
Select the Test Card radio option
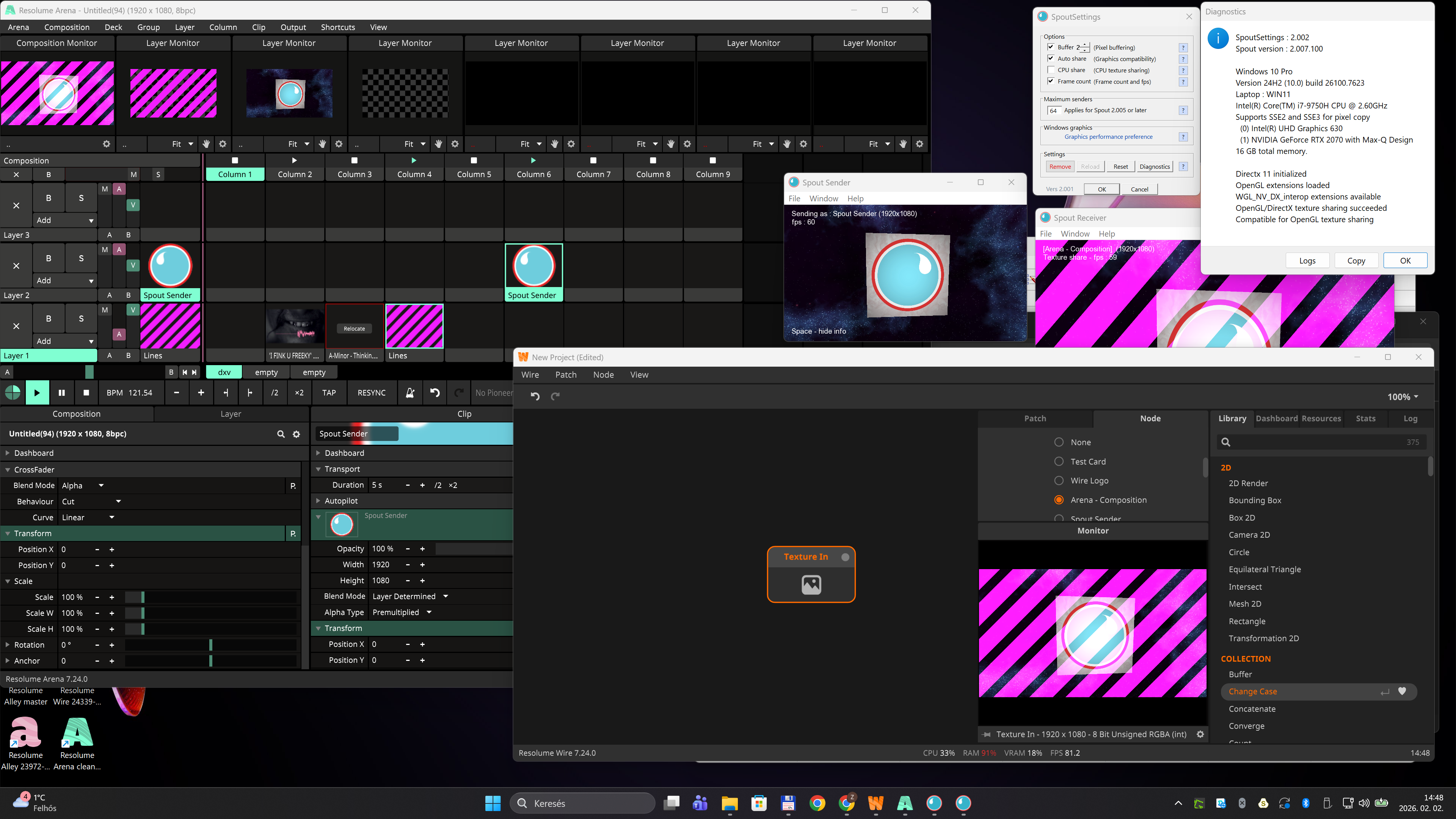click(1059, 461)
